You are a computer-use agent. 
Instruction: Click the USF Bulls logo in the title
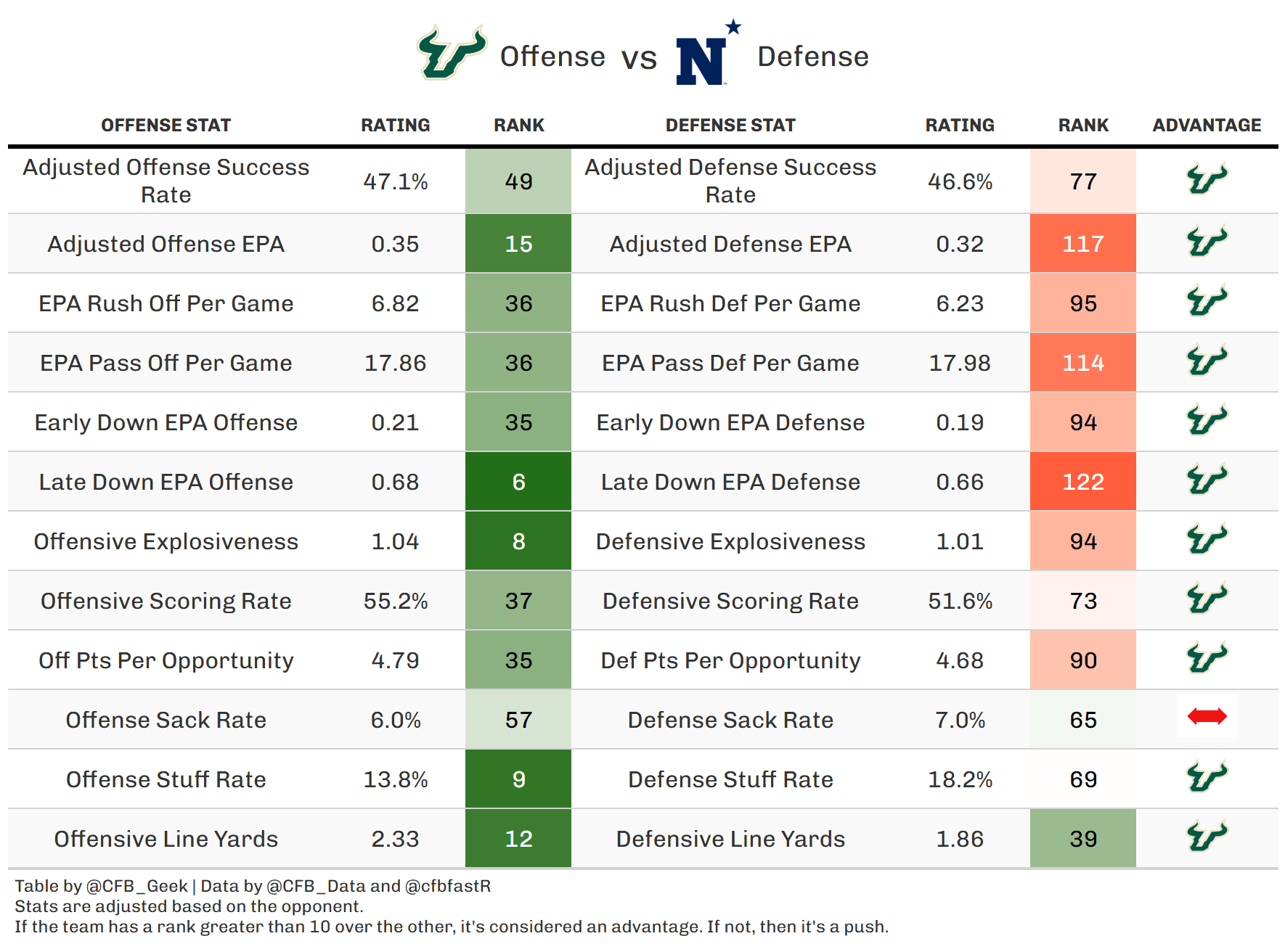click(x=451, y=52)
